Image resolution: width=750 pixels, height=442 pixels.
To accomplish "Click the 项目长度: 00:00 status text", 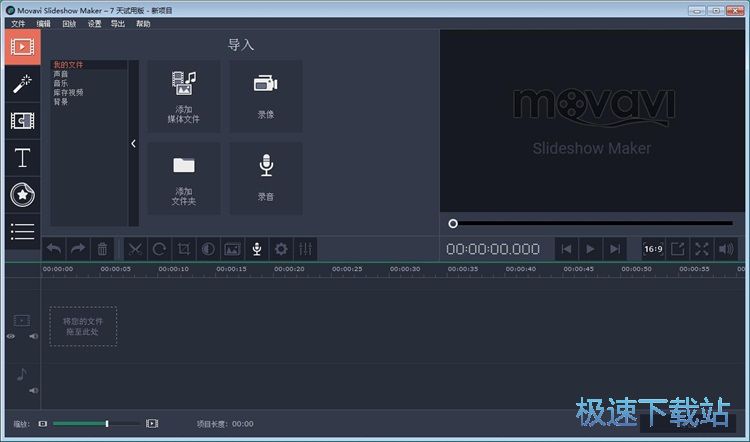I will [225, 424].
